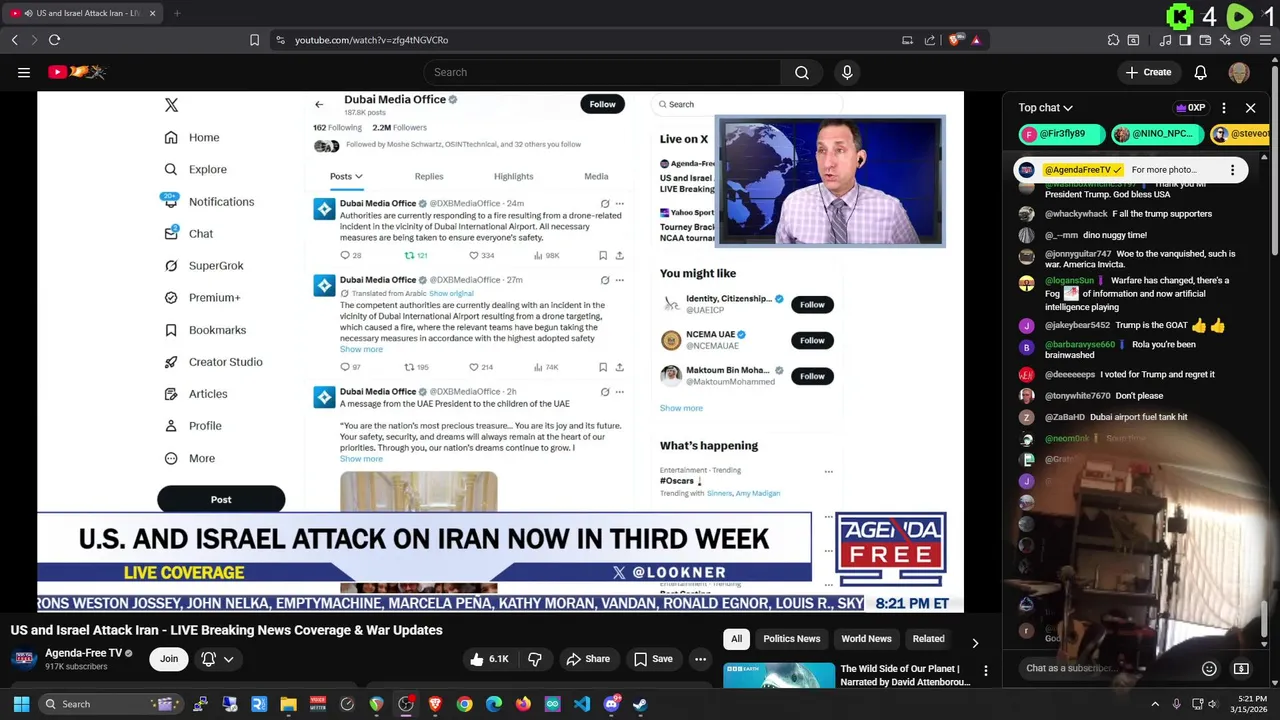
Task: Open more actions ellipsis under video
Action: [x=701, y=659]
